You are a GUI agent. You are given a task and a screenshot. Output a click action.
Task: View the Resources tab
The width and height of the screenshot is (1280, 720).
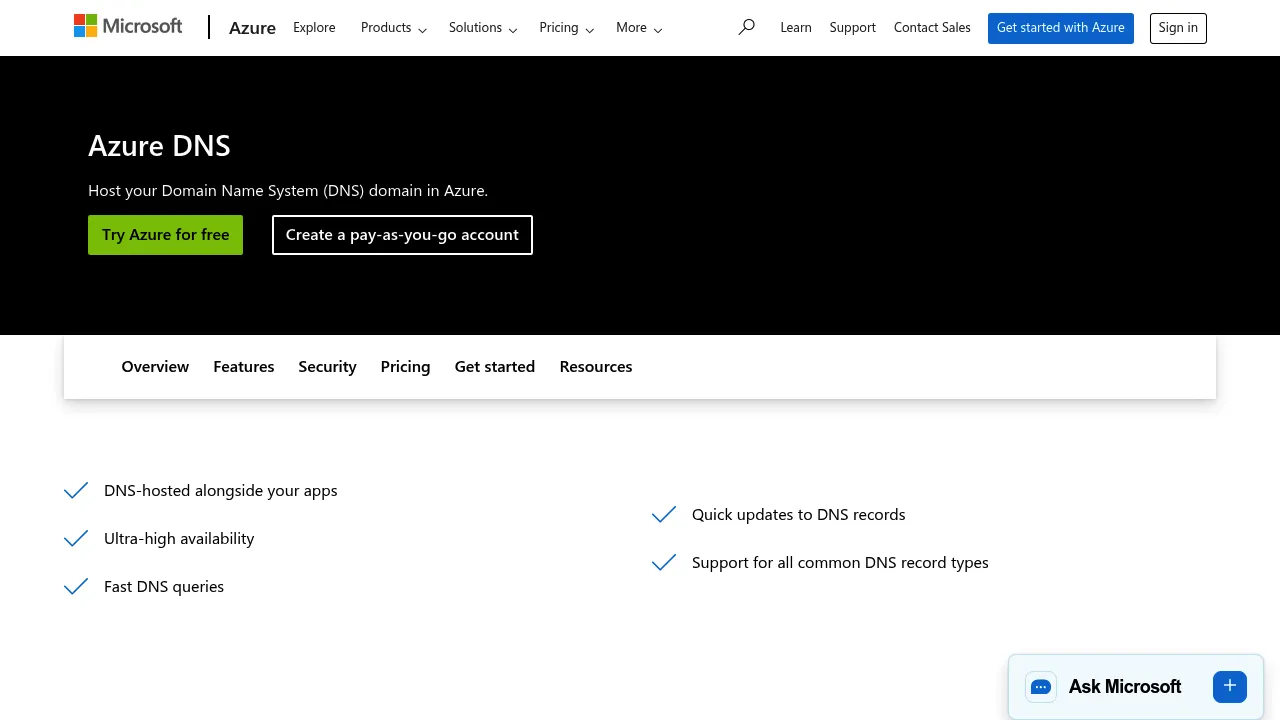pos(596,367)
